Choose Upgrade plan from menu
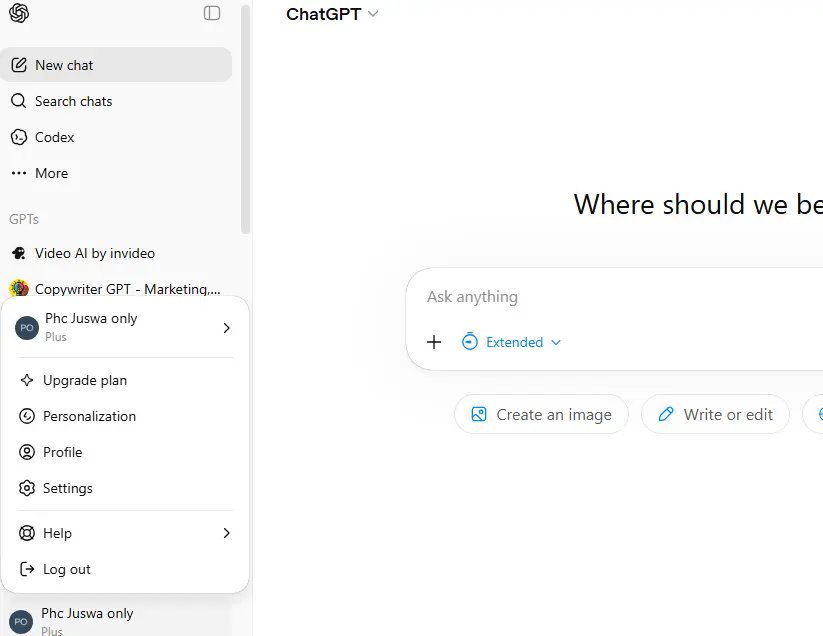The height and width of the screenshot is (636, 823). click(x=124, y=380)
